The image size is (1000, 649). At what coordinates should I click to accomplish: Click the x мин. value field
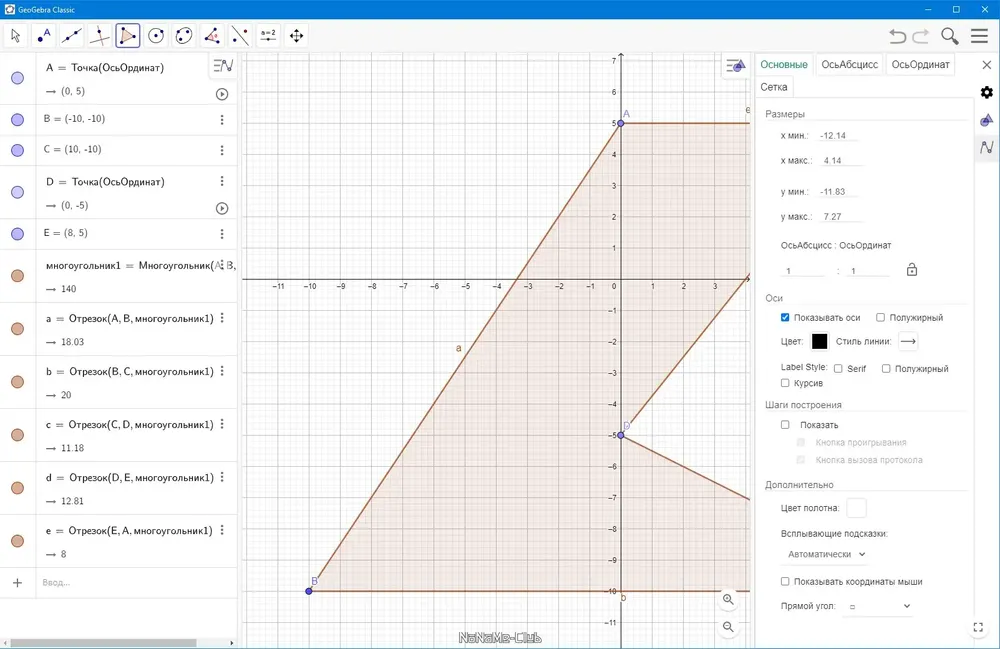(839, 136)
